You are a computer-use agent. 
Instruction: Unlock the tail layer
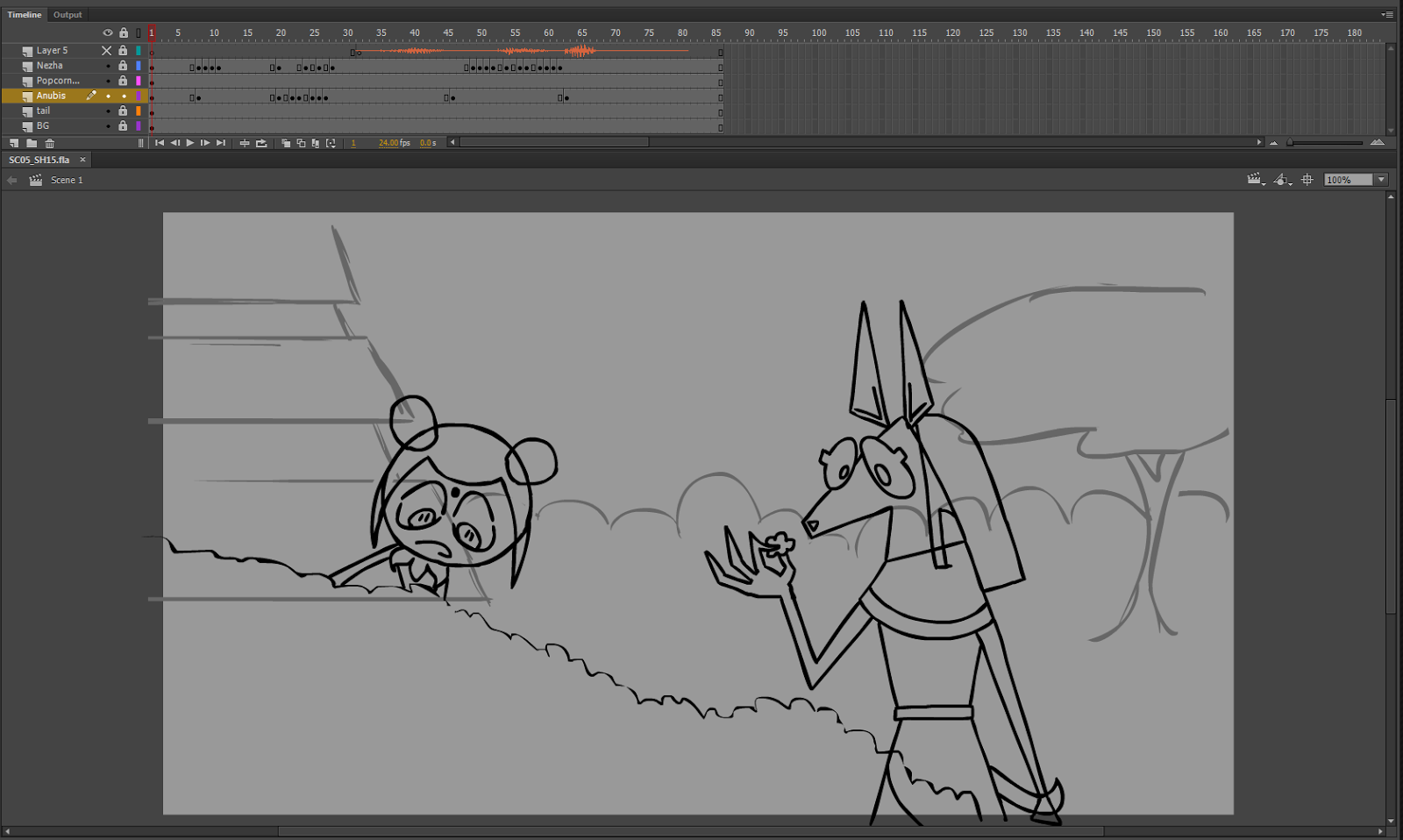124,111
